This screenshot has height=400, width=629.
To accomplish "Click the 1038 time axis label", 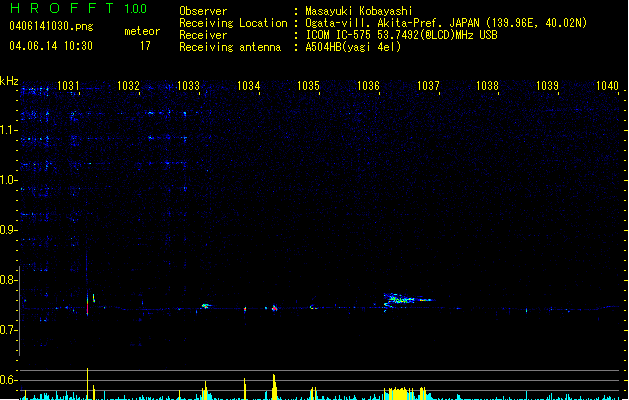I will coord(487,86).
